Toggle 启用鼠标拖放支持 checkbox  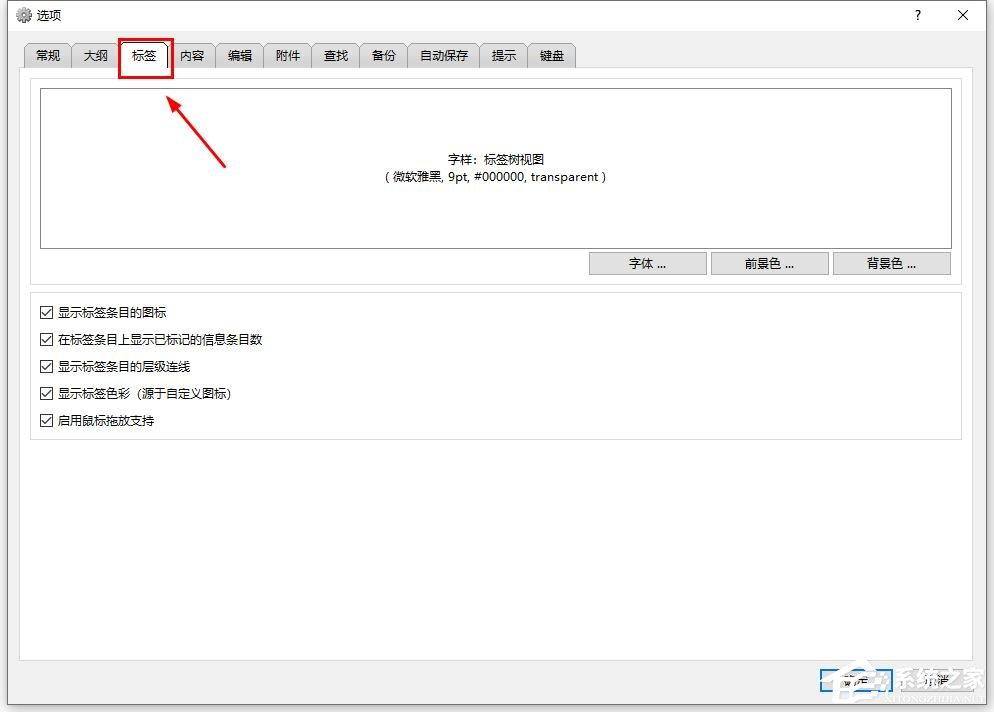pyautogui.click(x=46, y=420)
